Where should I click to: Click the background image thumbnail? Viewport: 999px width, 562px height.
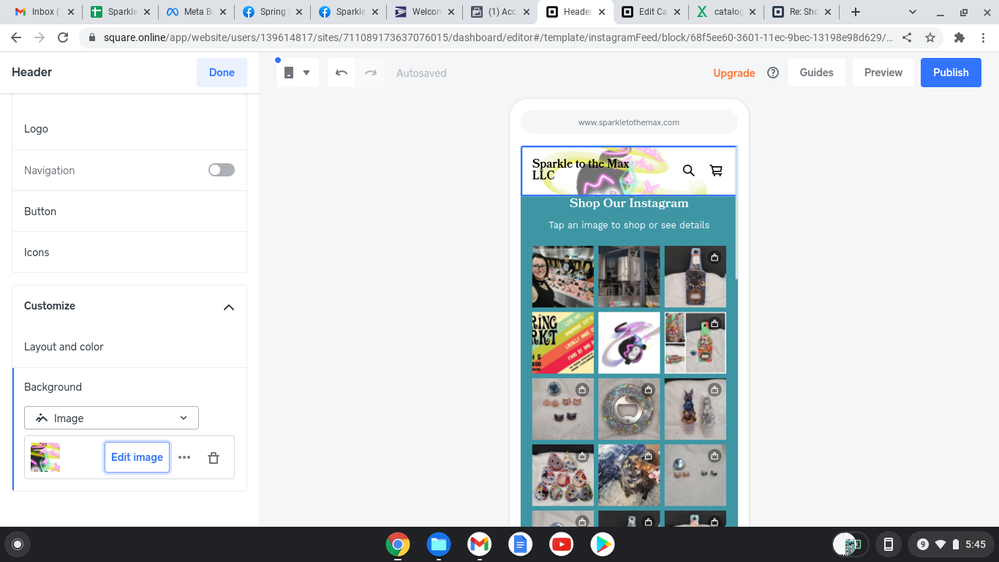click(x=45, y=457)
